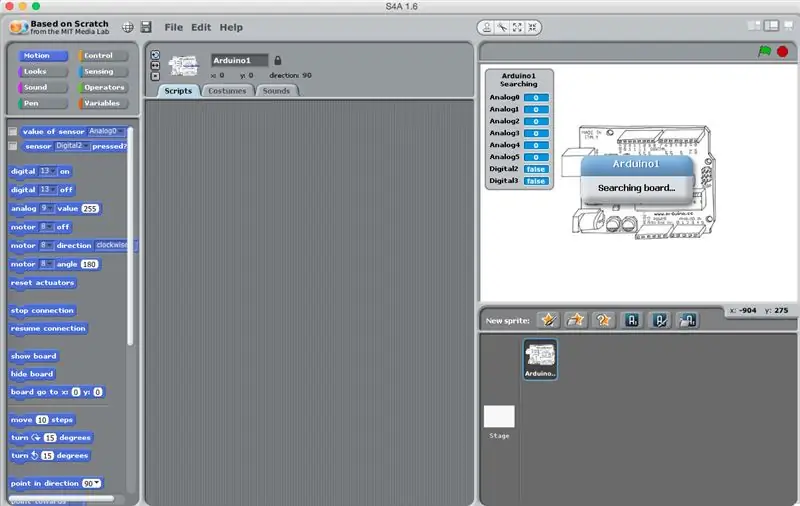Select the grow sprite tool

pos(517,28)
